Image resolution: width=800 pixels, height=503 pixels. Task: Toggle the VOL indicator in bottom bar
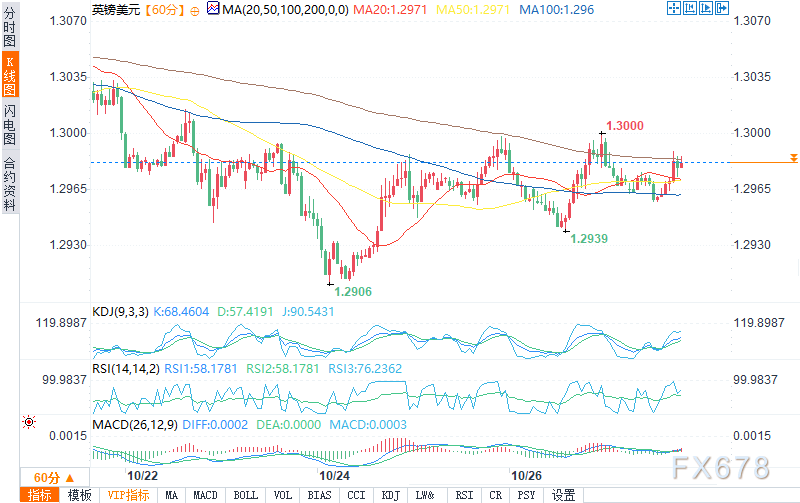tap(281, 495)
